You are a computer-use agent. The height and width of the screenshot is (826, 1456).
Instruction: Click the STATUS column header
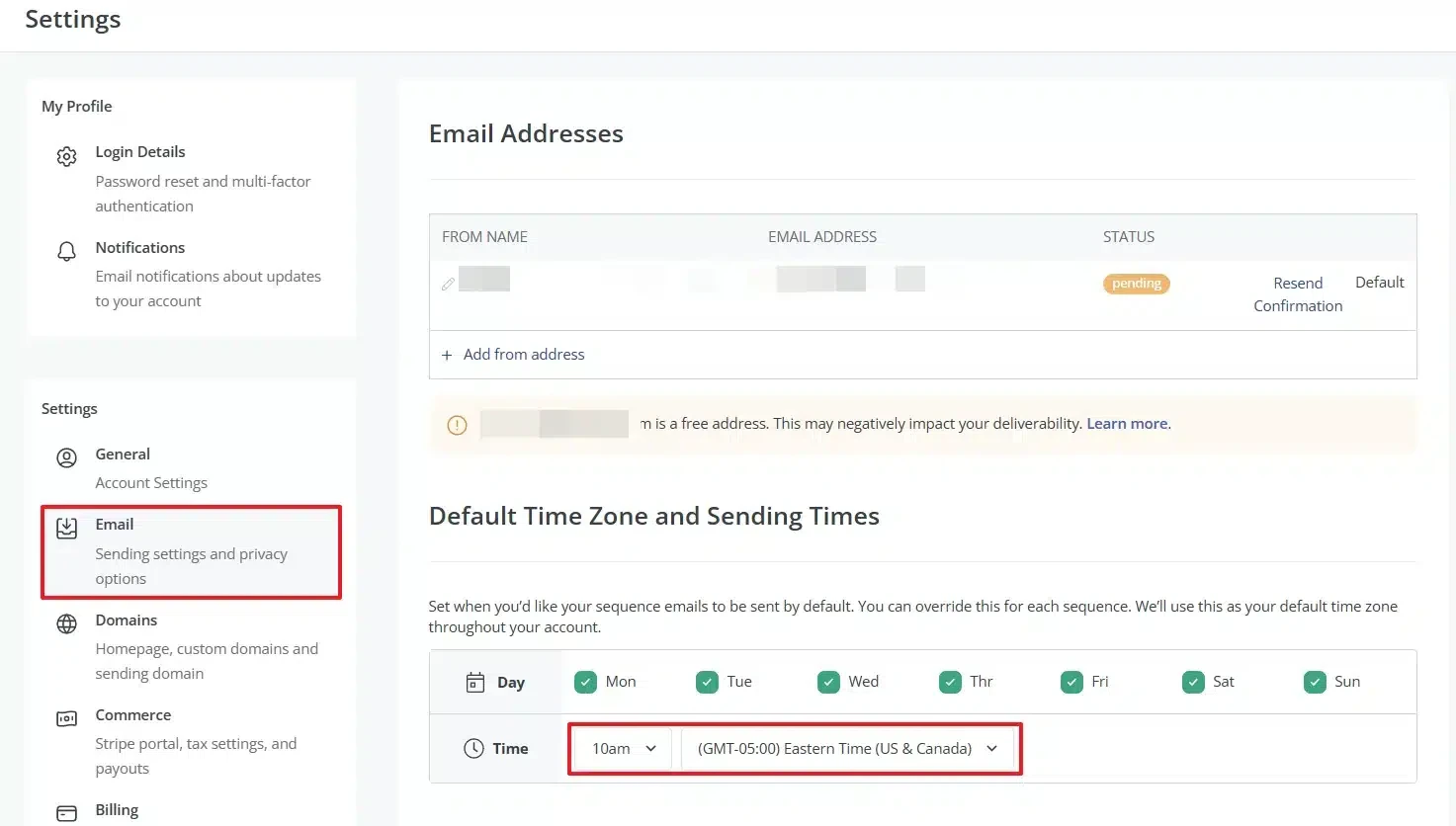pyautogui.click(x=1129, y=237)
